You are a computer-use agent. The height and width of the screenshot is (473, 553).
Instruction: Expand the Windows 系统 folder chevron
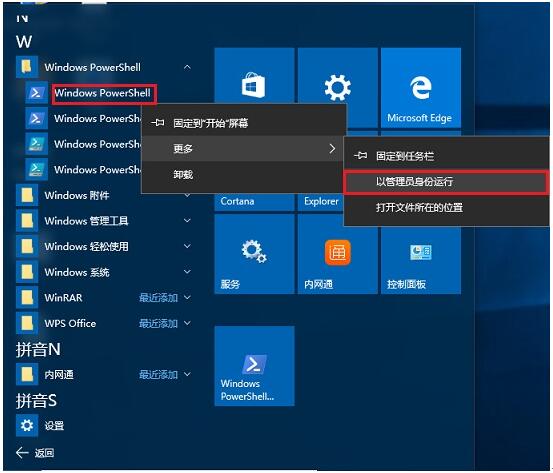click(187, 272)
